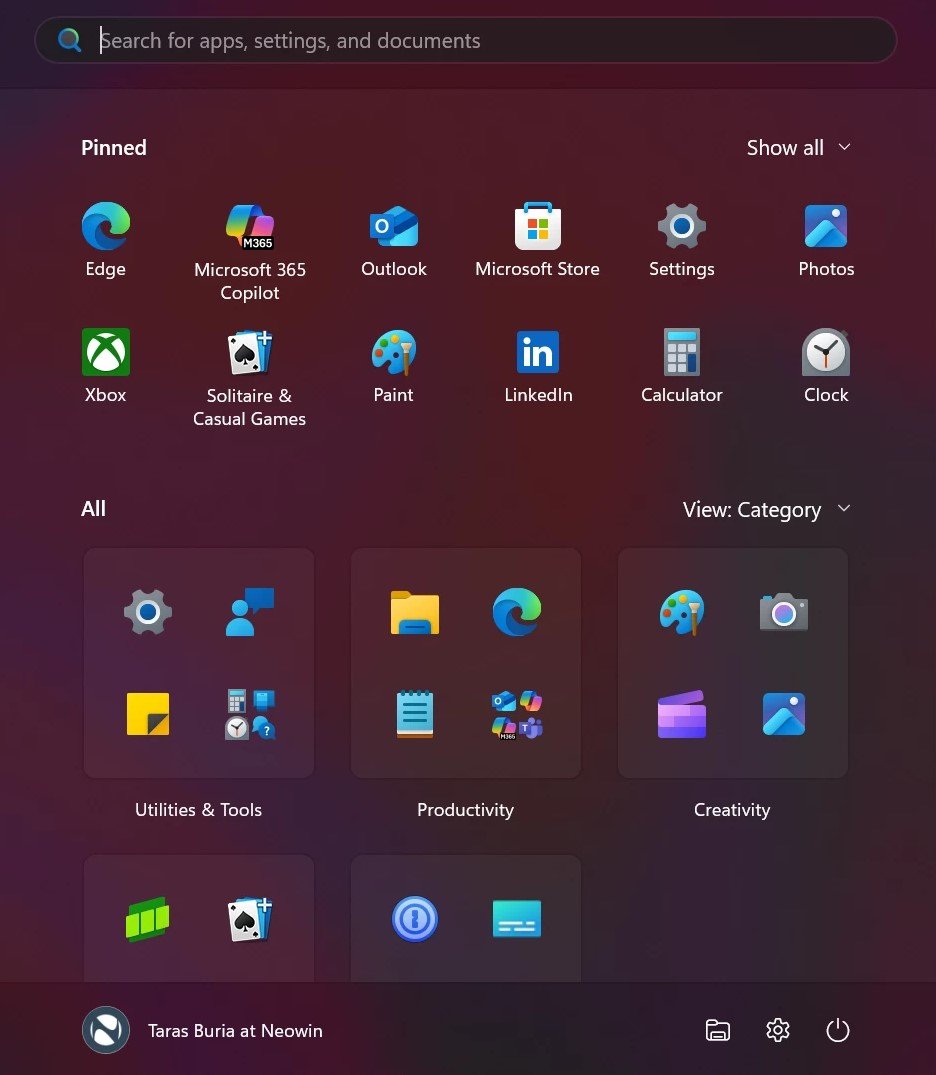
Task: Click the user profile avatar
Action: pos(106,1030)
